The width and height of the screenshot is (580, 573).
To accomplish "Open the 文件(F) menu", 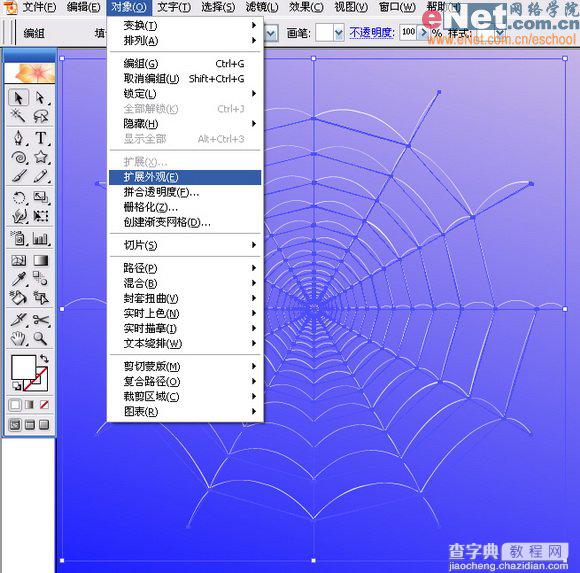I will 39,7.
